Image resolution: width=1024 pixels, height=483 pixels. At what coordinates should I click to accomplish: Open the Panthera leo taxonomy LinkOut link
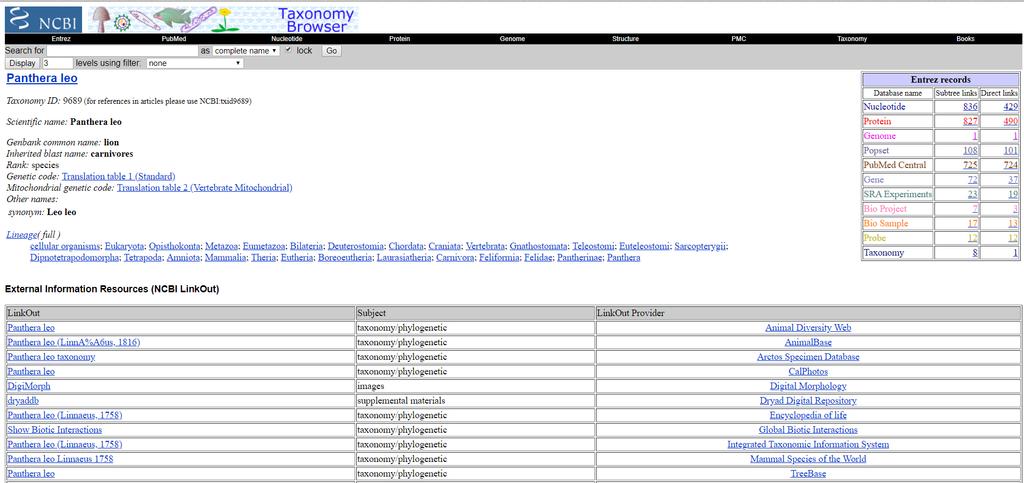(51, 357)
